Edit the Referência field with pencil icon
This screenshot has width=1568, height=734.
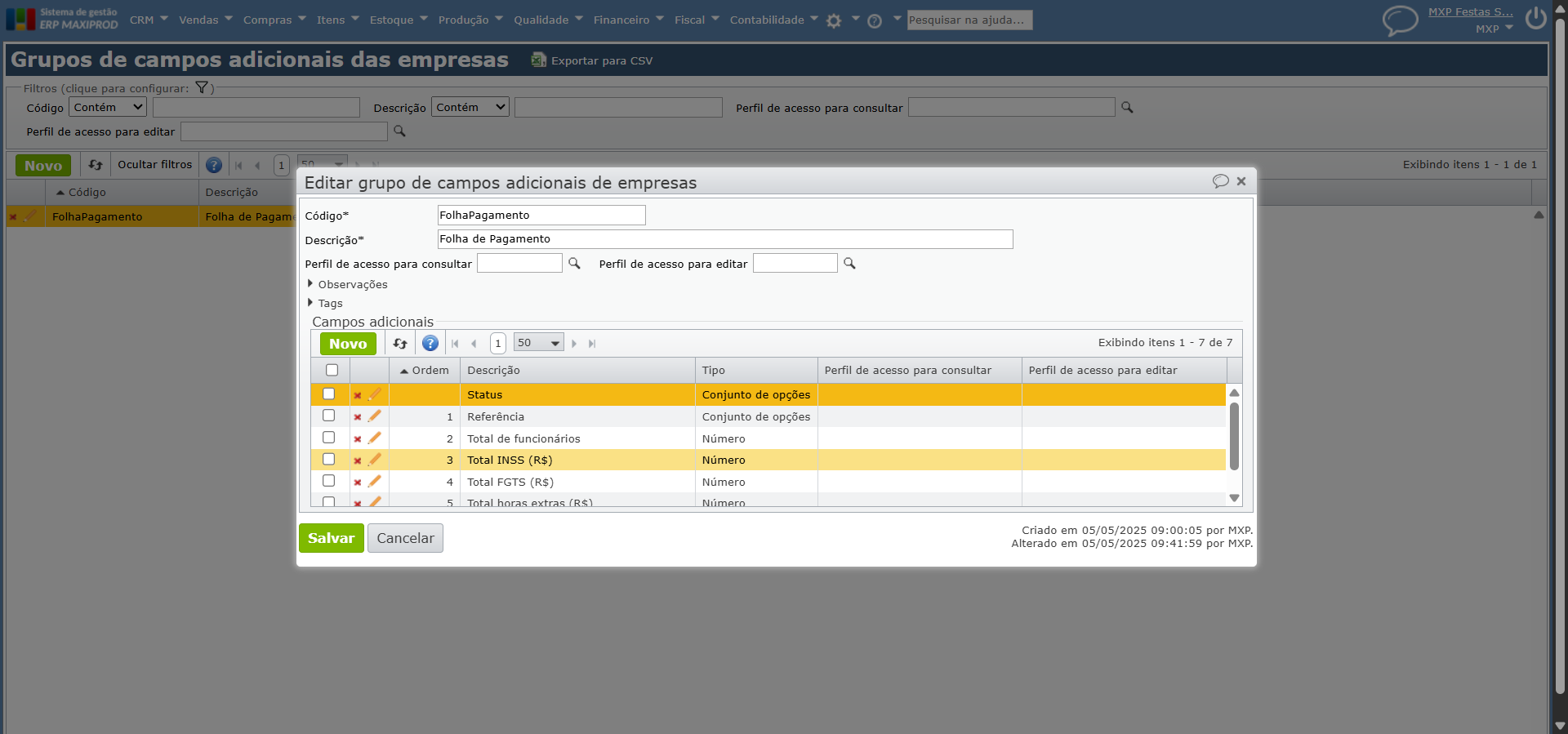click(375, 416)
